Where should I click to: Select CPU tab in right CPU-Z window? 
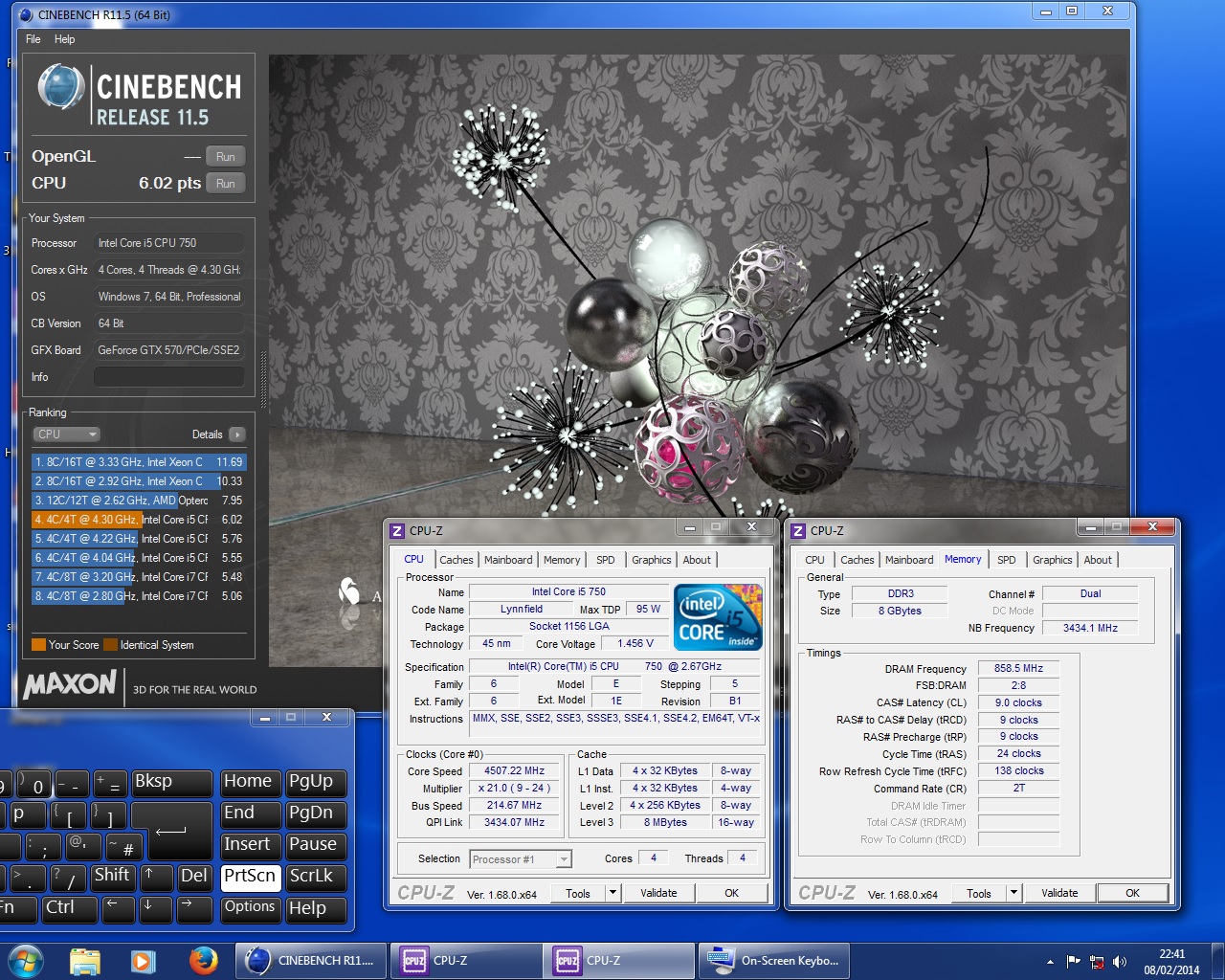coord(814,560)
